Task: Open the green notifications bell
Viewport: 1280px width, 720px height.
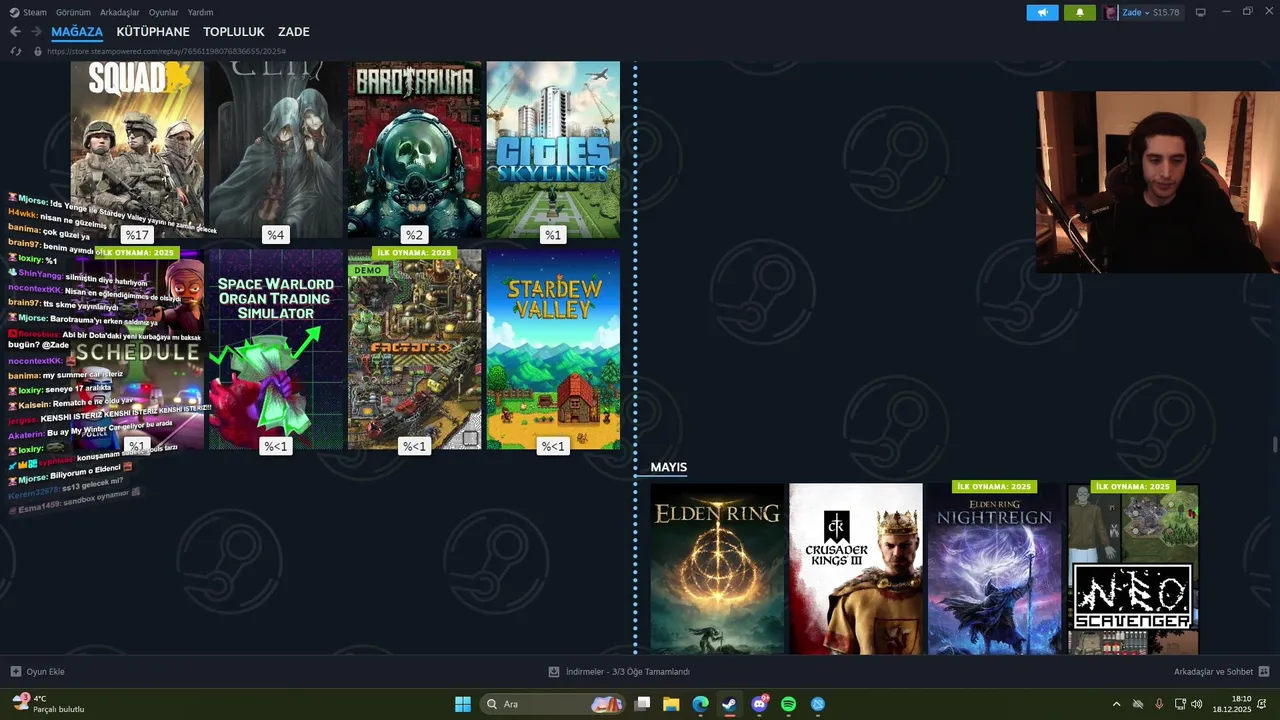Action: [x=1079, y=13]
